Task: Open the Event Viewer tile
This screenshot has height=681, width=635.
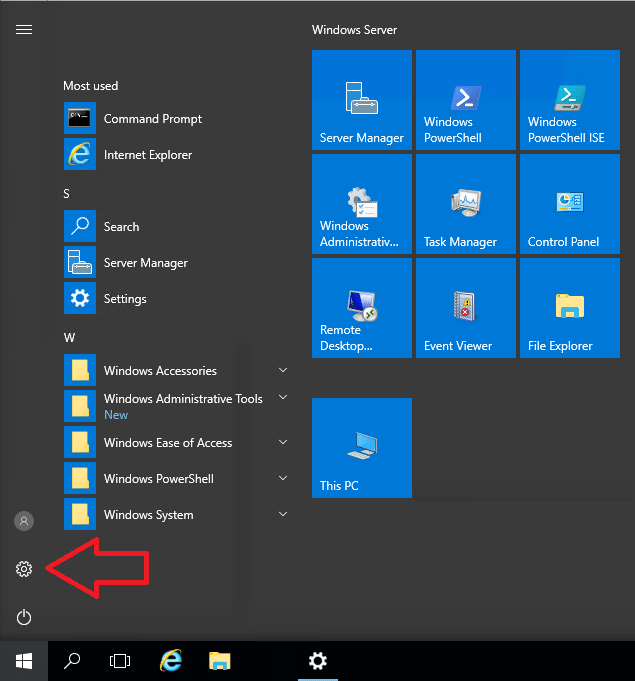Action: [466, 308]
